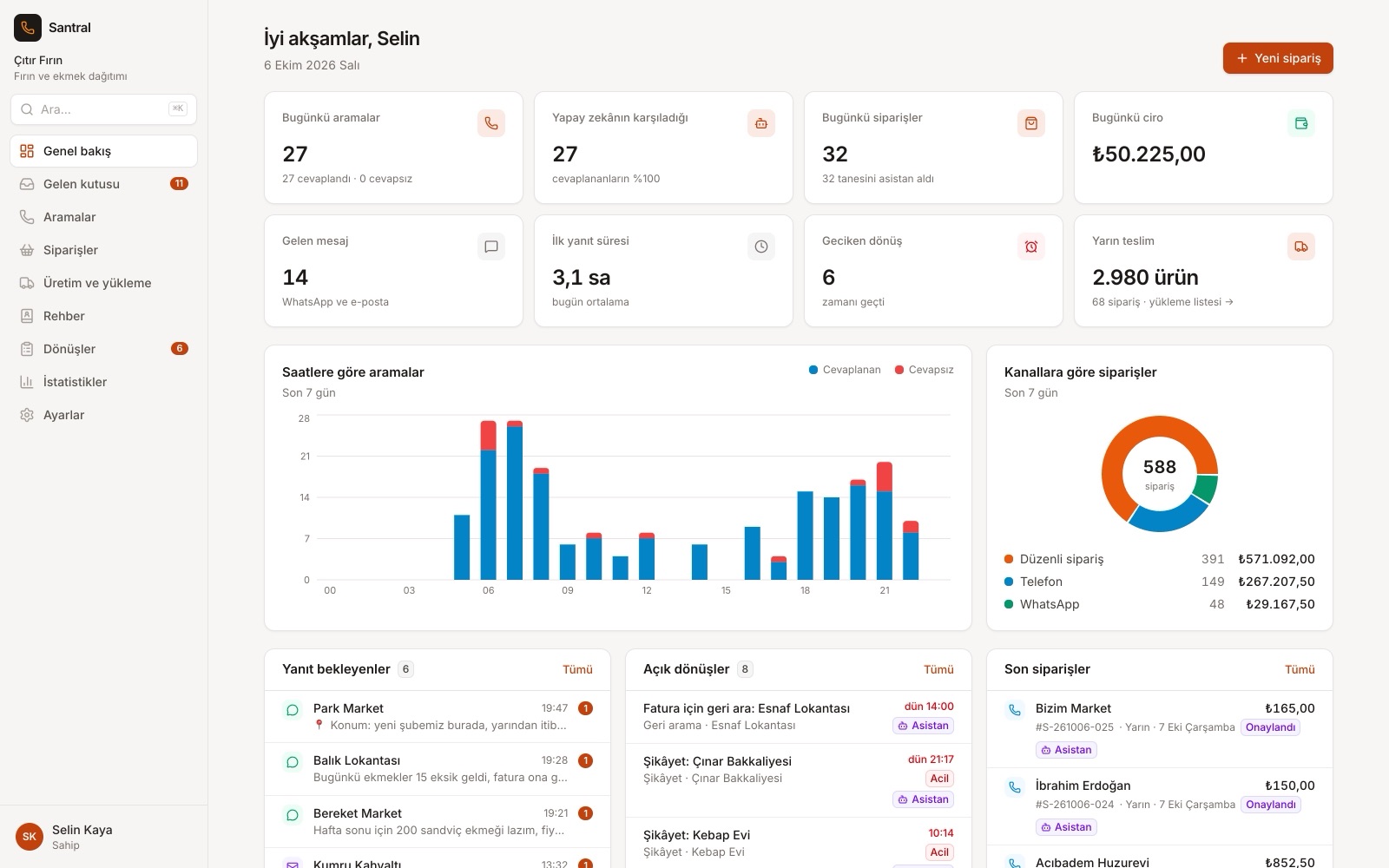Click the Onaylandı badge on Bizim Market order
The width and height of the screenshot is (1389, 868).
[x=1271, y=727]
